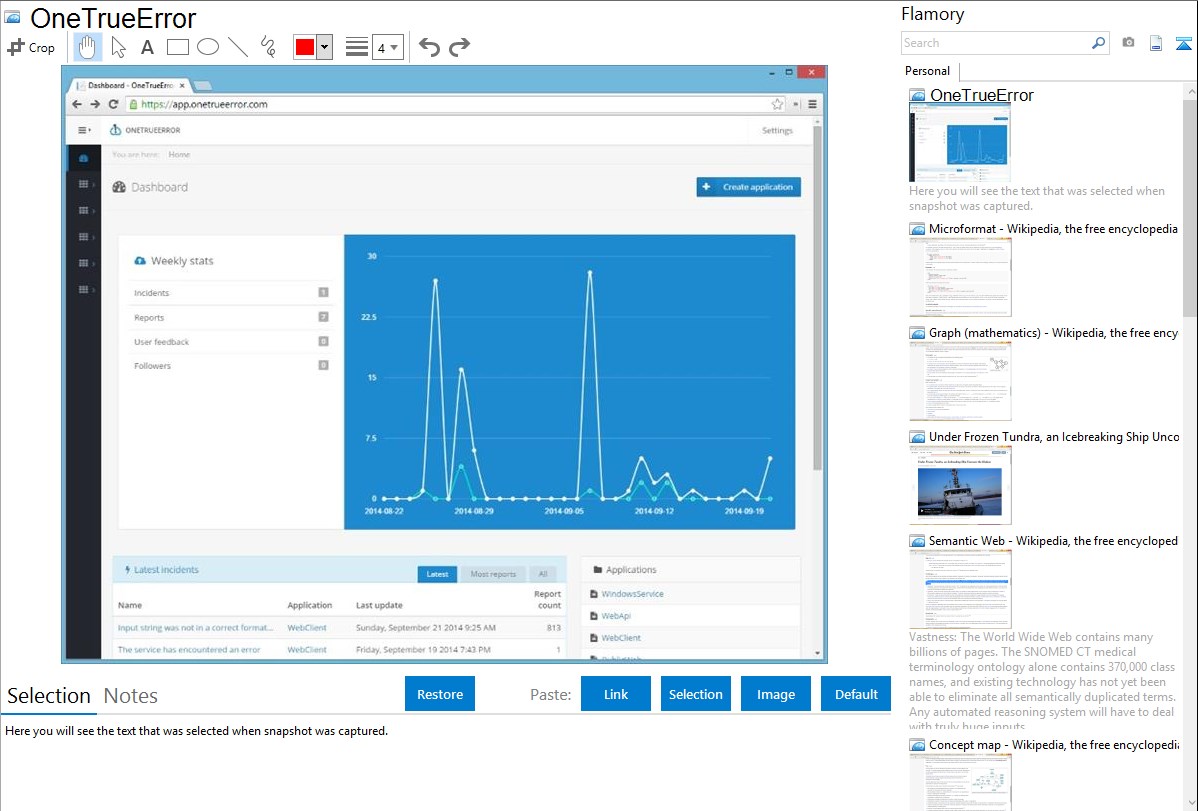Pick the rectangle drawing tool
Screen dimensions: 1198x811
pyautogui.click(x=177, y=47)
